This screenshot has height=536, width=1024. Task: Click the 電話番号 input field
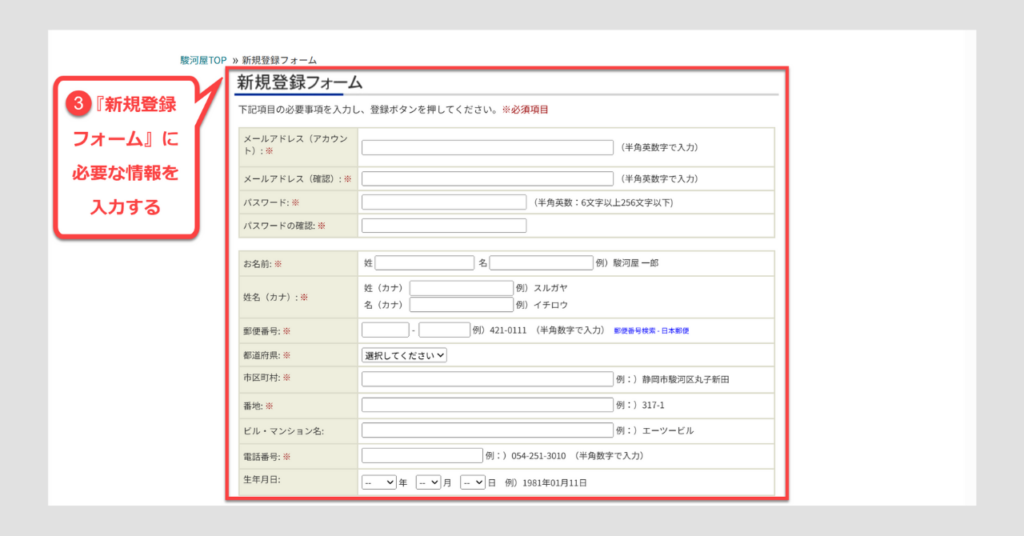tap(422, 456)
